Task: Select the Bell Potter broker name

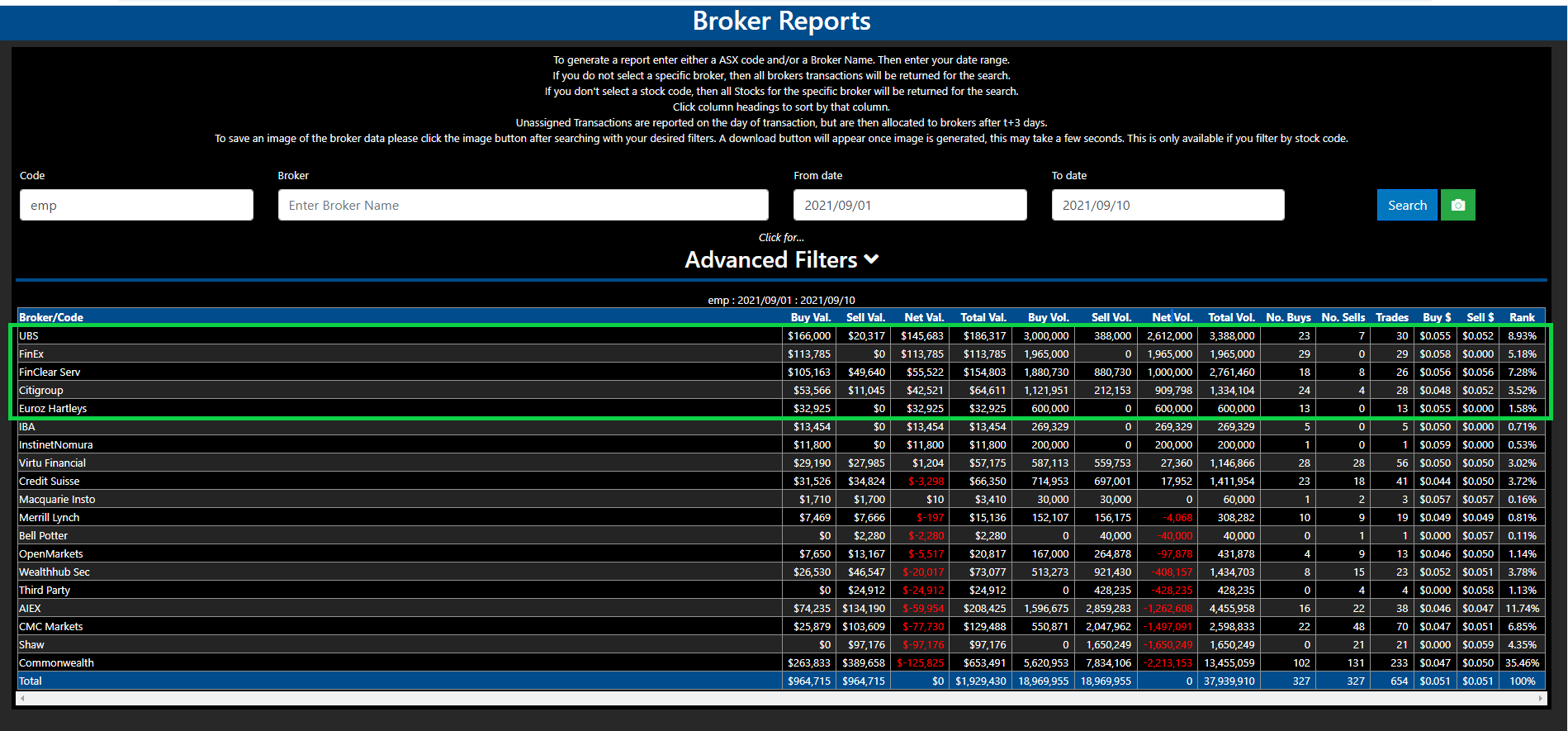Action: pos(44,535)
